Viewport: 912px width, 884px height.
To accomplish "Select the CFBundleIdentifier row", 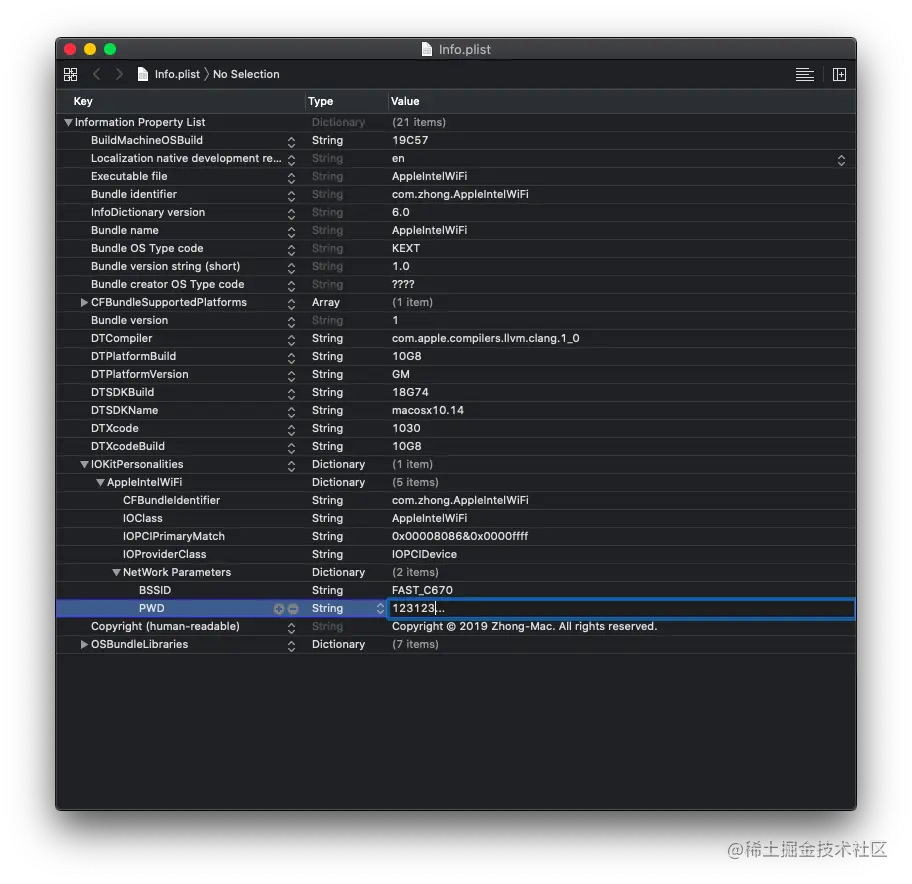I will click(455, 500).
